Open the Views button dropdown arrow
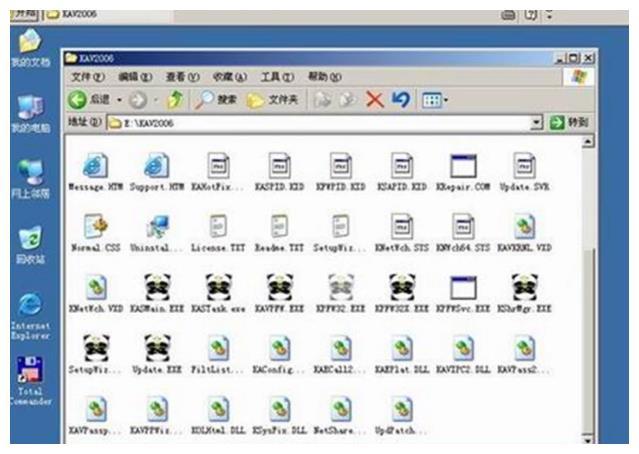The width and height of the screenshot is (639, 454). [446, 100]
